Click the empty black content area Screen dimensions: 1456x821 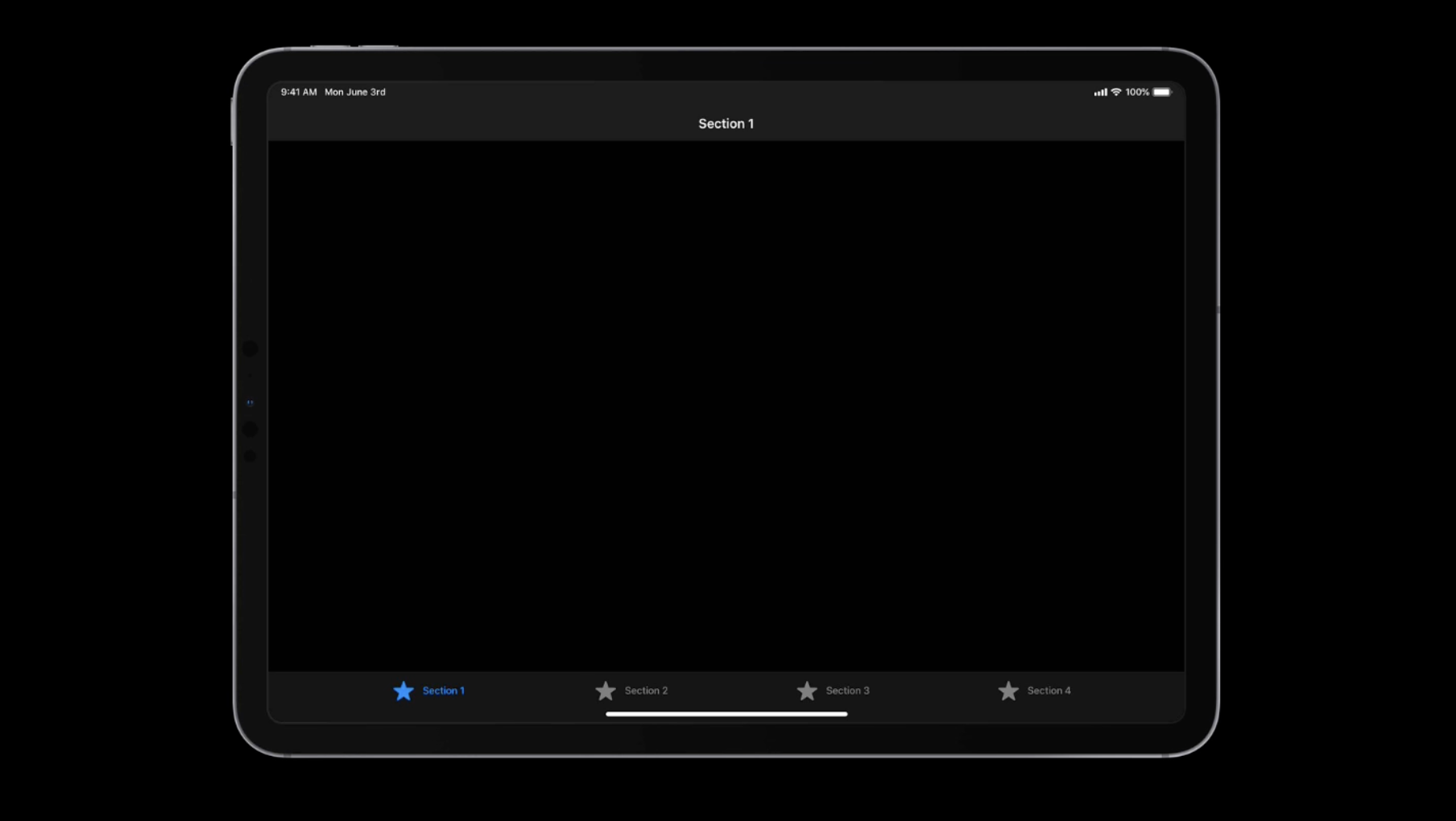pos(726,402)
